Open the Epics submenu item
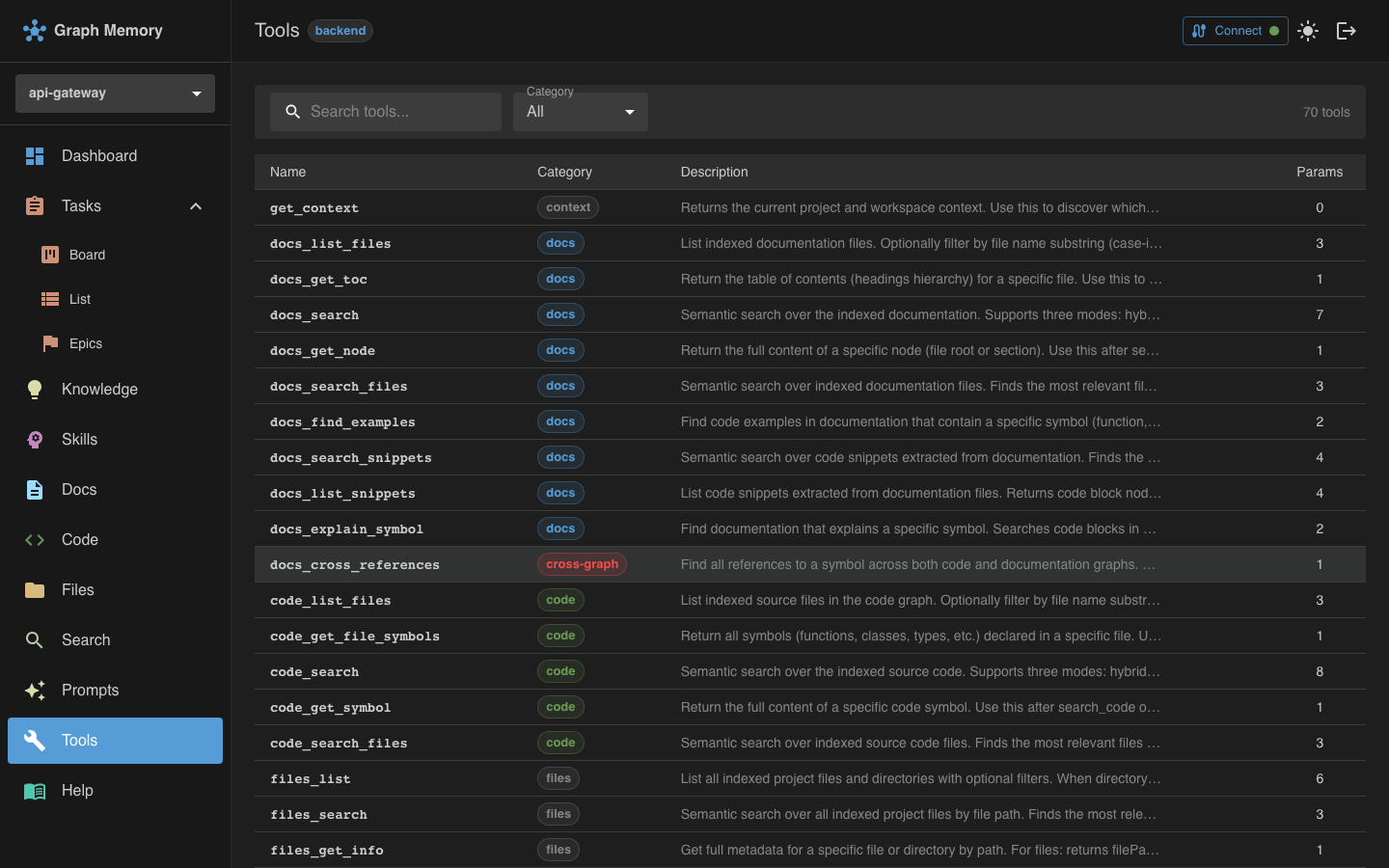The image size is (1389, 868). [115, 343]
